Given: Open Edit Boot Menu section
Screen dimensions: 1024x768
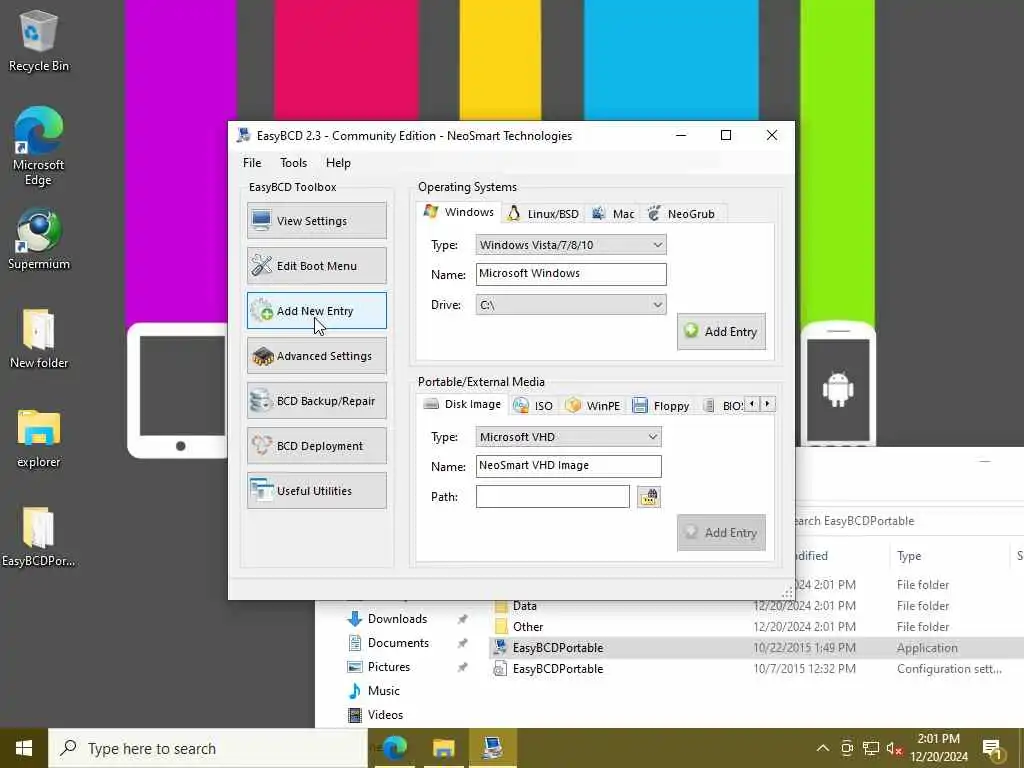Looking at the screenshot, I should point(317,266).
